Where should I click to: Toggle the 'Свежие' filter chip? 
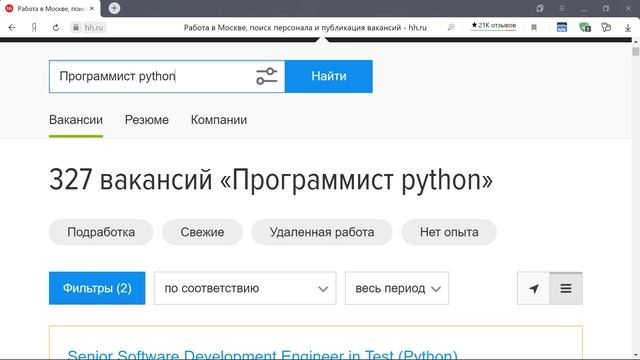tap(202, 232)
